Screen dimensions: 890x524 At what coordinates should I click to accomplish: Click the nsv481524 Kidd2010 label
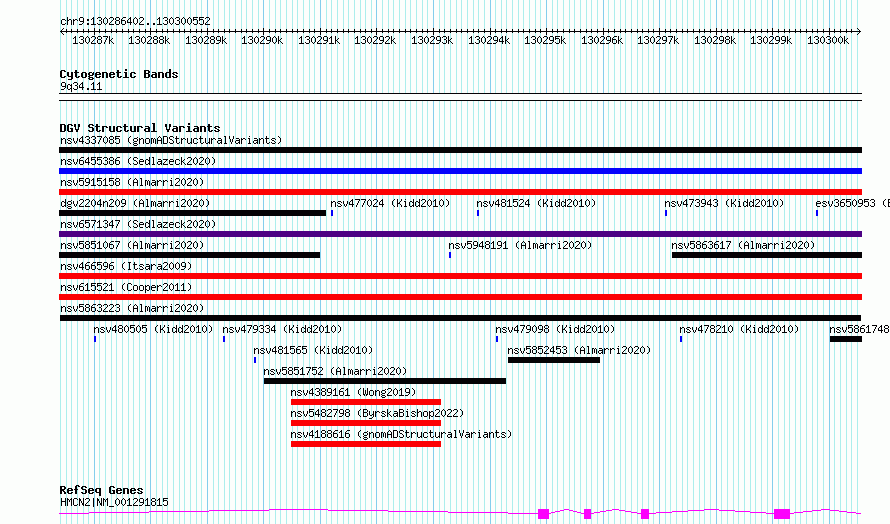click(536, 203)
